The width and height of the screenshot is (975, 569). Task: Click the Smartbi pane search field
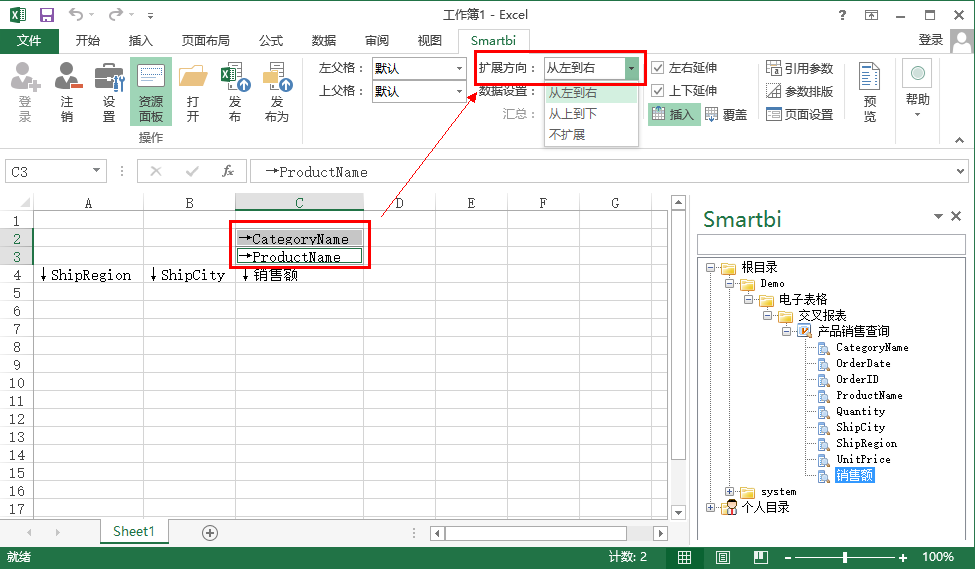(x=831, y=244)
